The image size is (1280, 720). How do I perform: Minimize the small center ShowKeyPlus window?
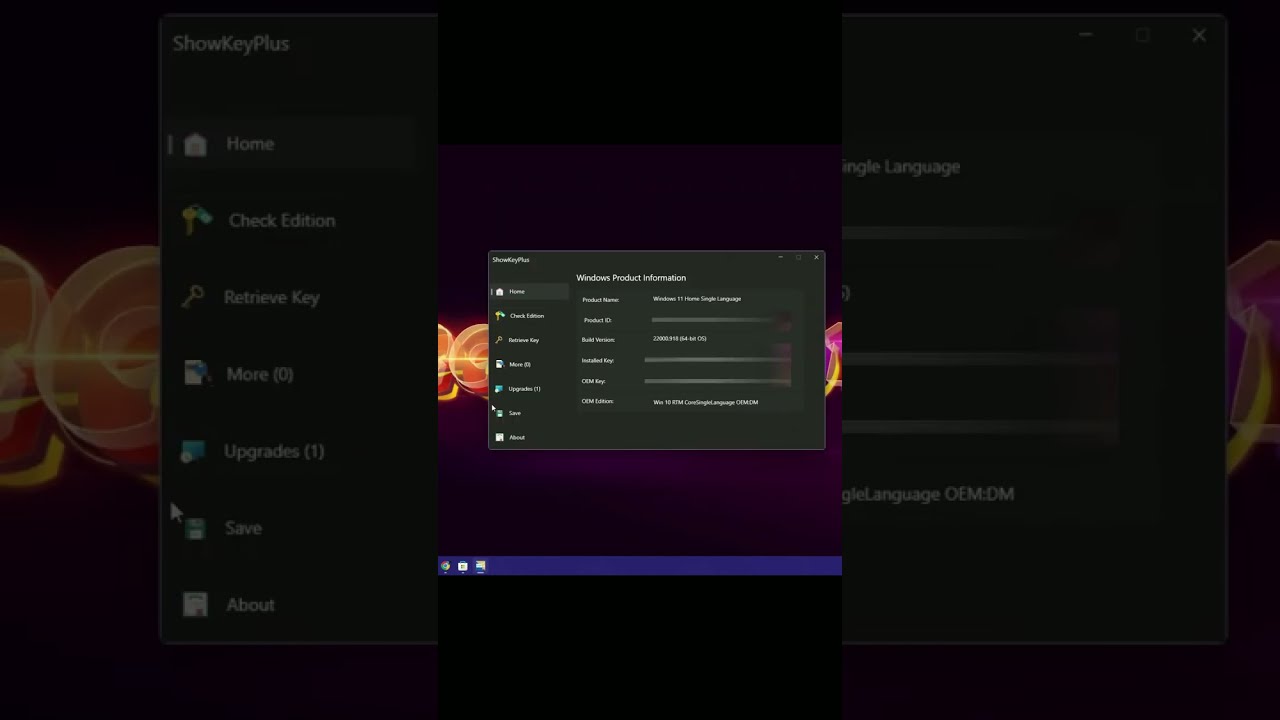781,258
